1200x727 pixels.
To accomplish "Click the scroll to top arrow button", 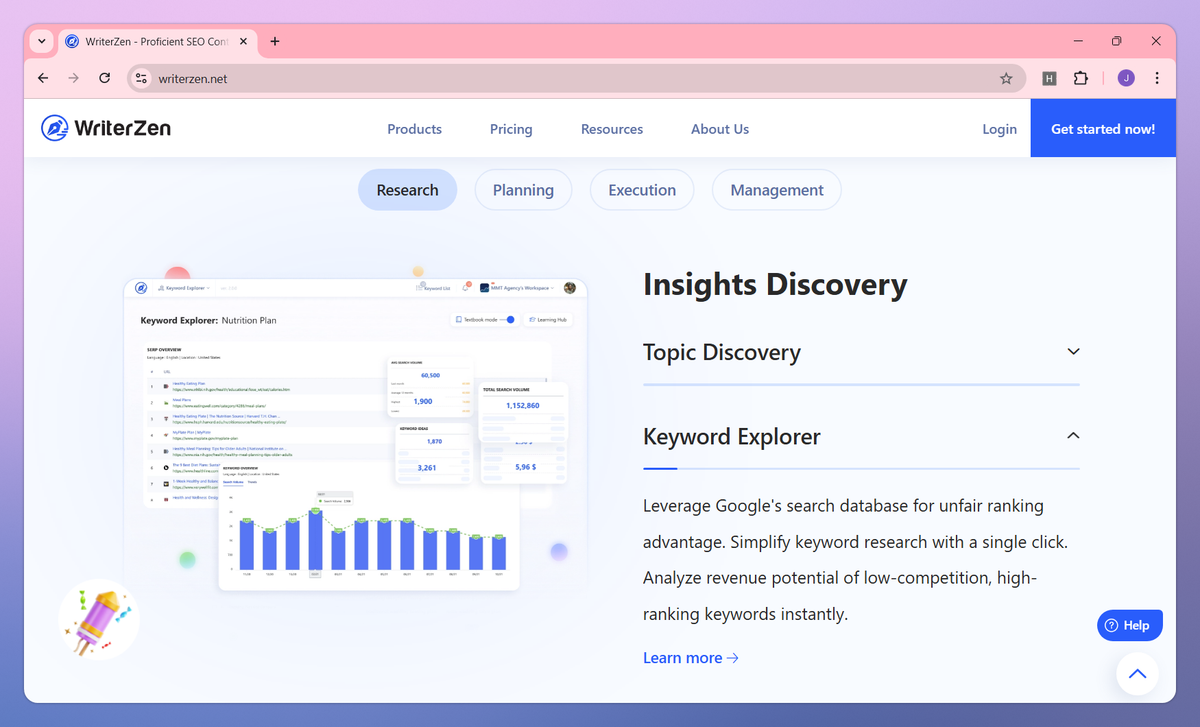I will click(x=1137, y=674).
